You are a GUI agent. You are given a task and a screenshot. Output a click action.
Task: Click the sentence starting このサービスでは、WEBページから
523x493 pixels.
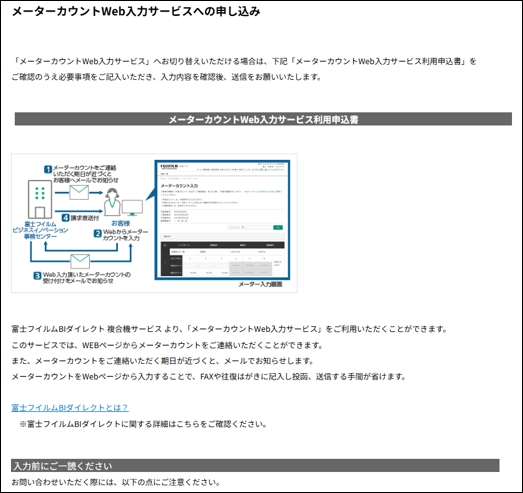pos(167,345)
